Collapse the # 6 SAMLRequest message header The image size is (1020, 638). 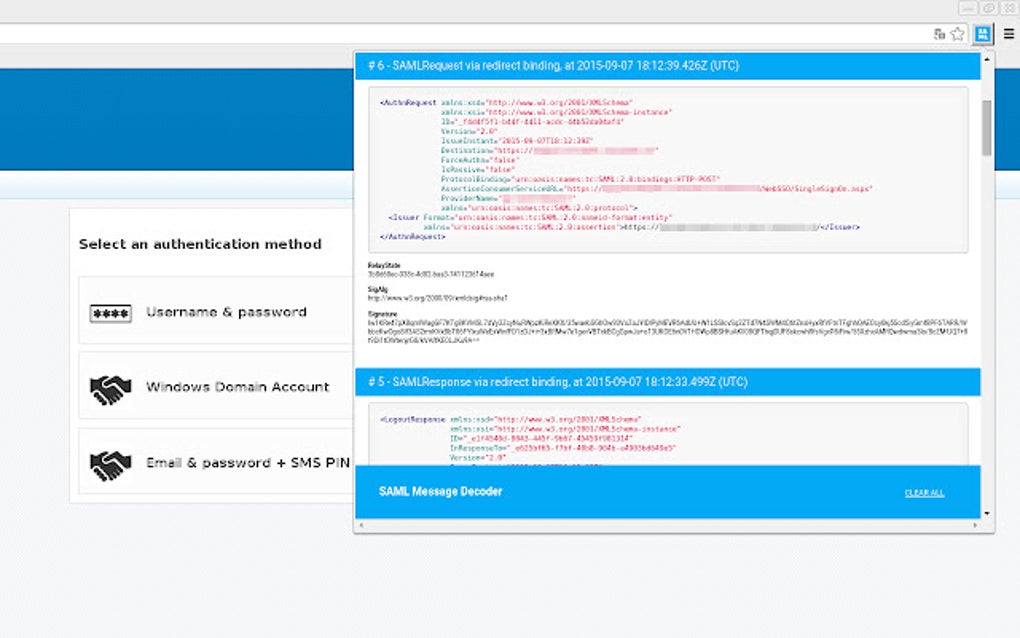(668, 65)
